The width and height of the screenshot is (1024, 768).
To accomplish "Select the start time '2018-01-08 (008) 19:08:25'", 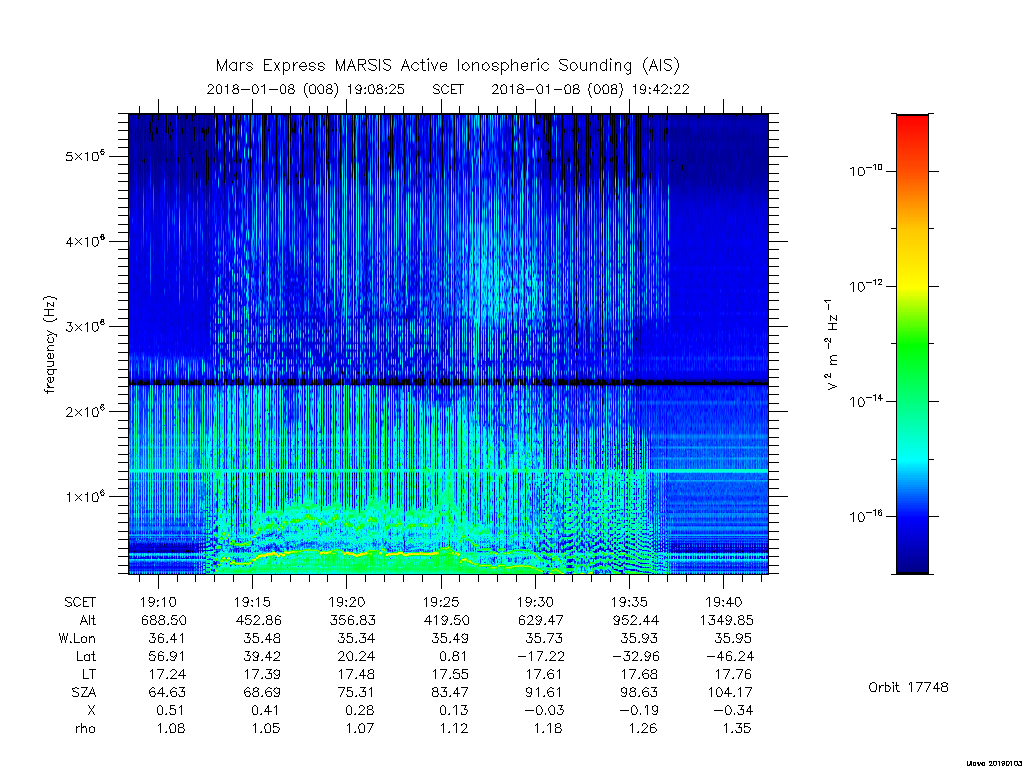I will (x=306, y=89).
